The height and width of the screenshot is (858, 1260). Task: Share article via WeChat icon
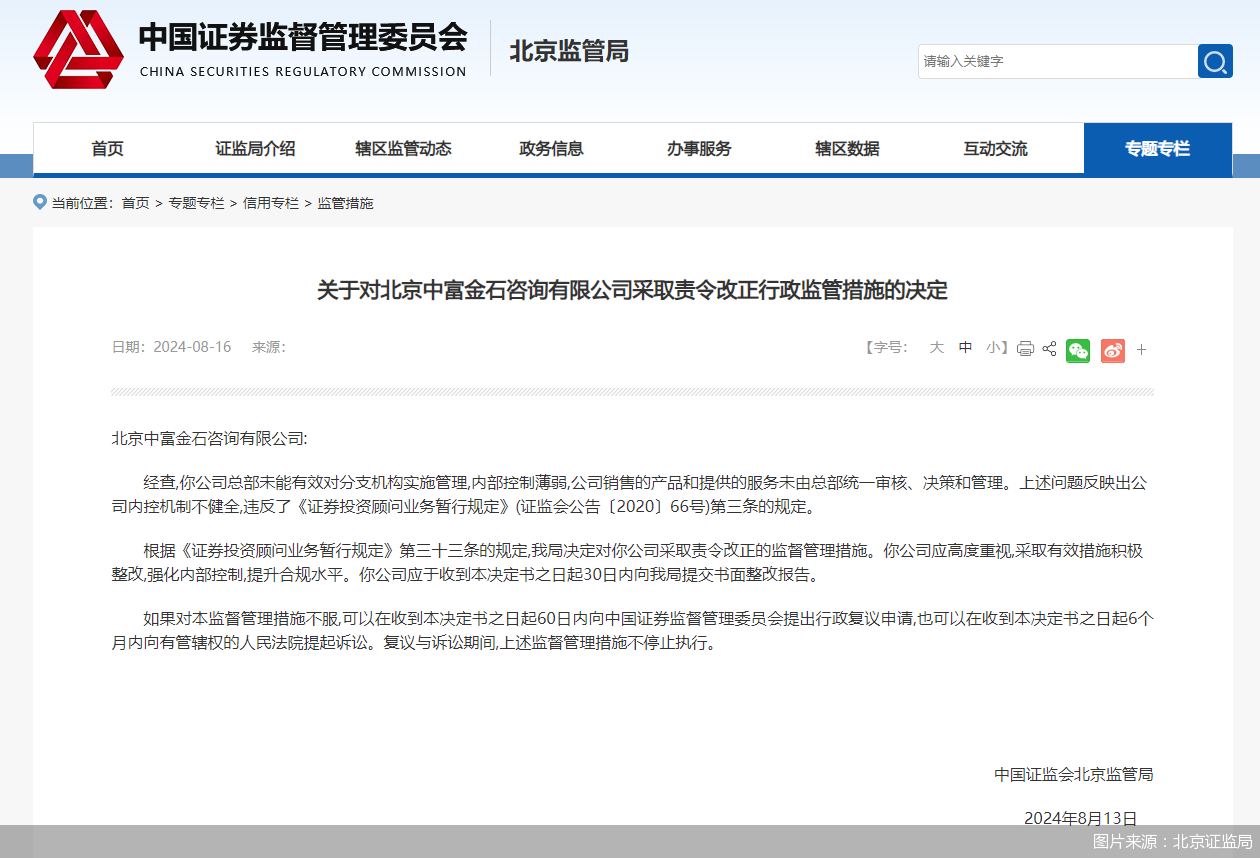[1078, 350]
